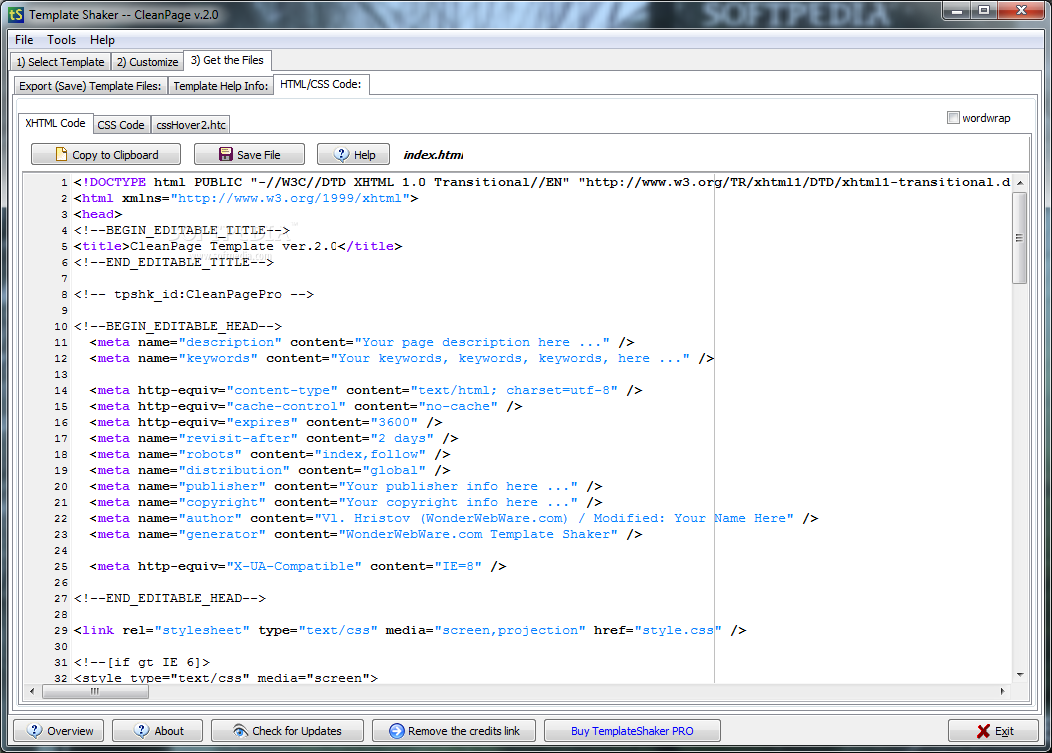1052x753 pixels.
Task: Click the blue arrow icon on Remove credits link
Action: [397, 731]
